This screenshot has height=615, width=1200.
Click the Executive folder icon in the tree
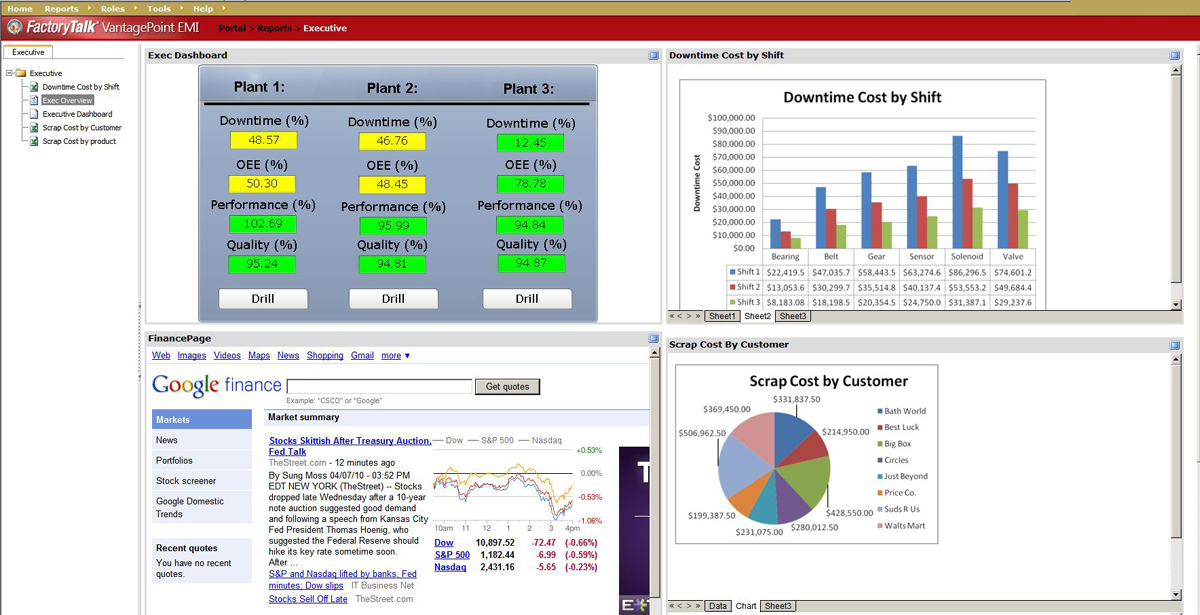(x=18, y=73)
